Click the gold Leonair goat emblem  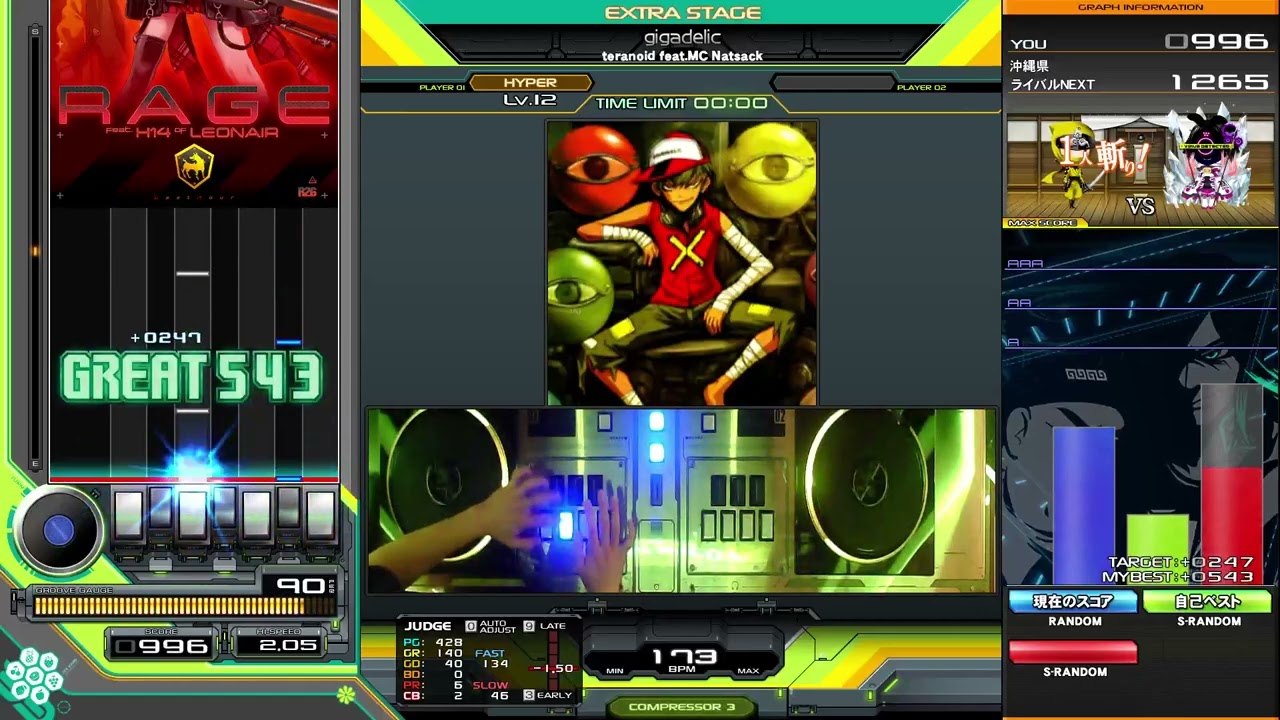point(194,167)
